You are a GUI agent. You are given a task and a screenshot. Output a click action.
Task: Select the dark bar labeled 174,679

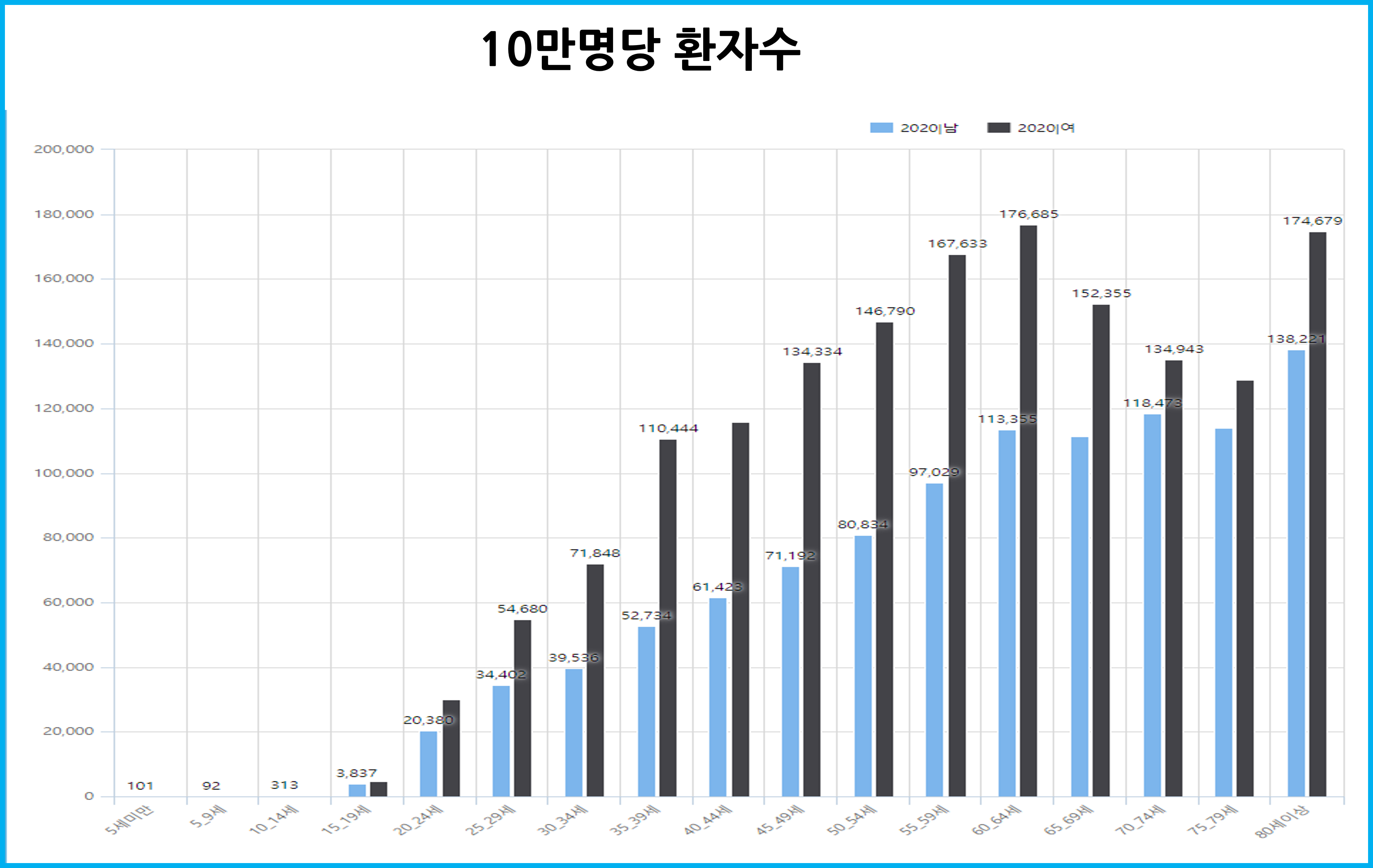1317,513
